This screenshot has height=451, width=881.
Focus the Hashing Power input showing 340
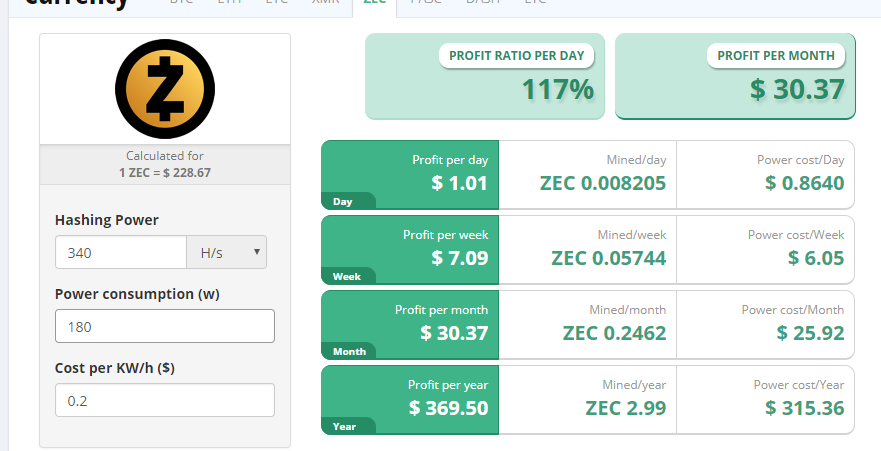coord(121,252)
